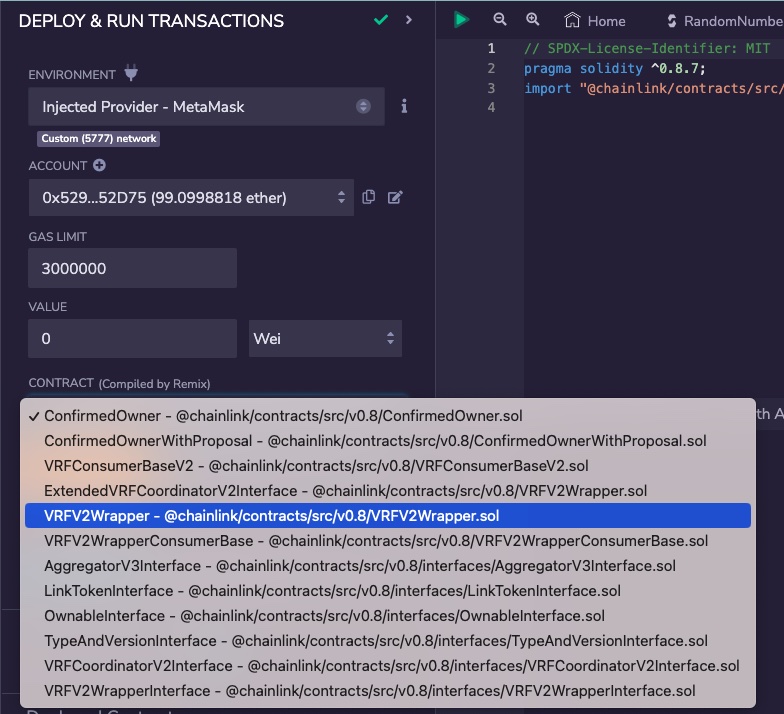Click the zoom in magnifier icon
Viewport: 784px width, 714px height.
click(533, 19)
